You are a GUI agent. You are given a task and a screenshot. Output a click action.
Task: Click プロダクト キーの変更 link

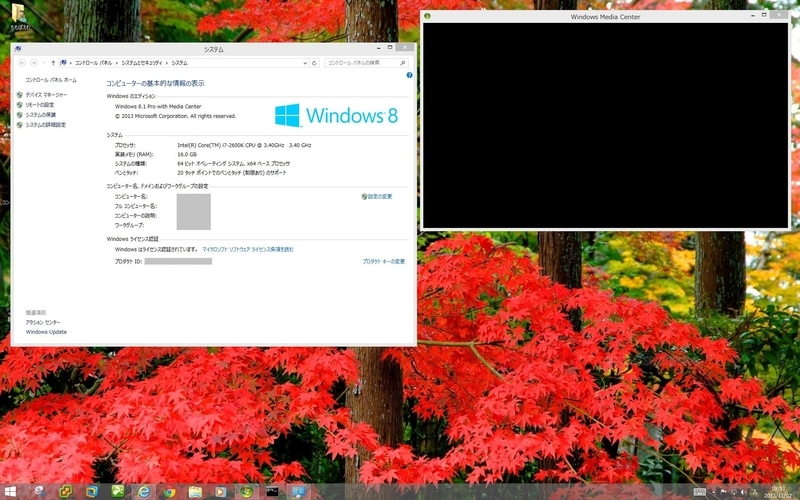[384, 261]
